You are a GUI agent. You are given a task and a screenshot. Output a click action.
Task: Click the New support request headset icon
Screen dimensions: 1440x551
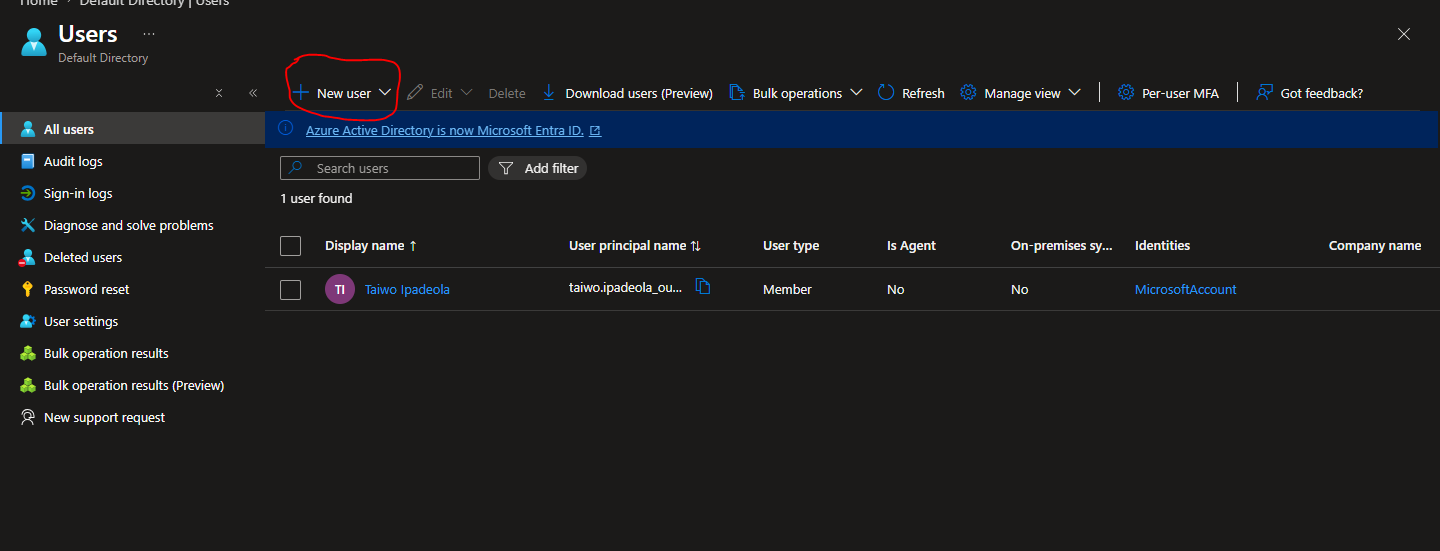coord(28,417)
